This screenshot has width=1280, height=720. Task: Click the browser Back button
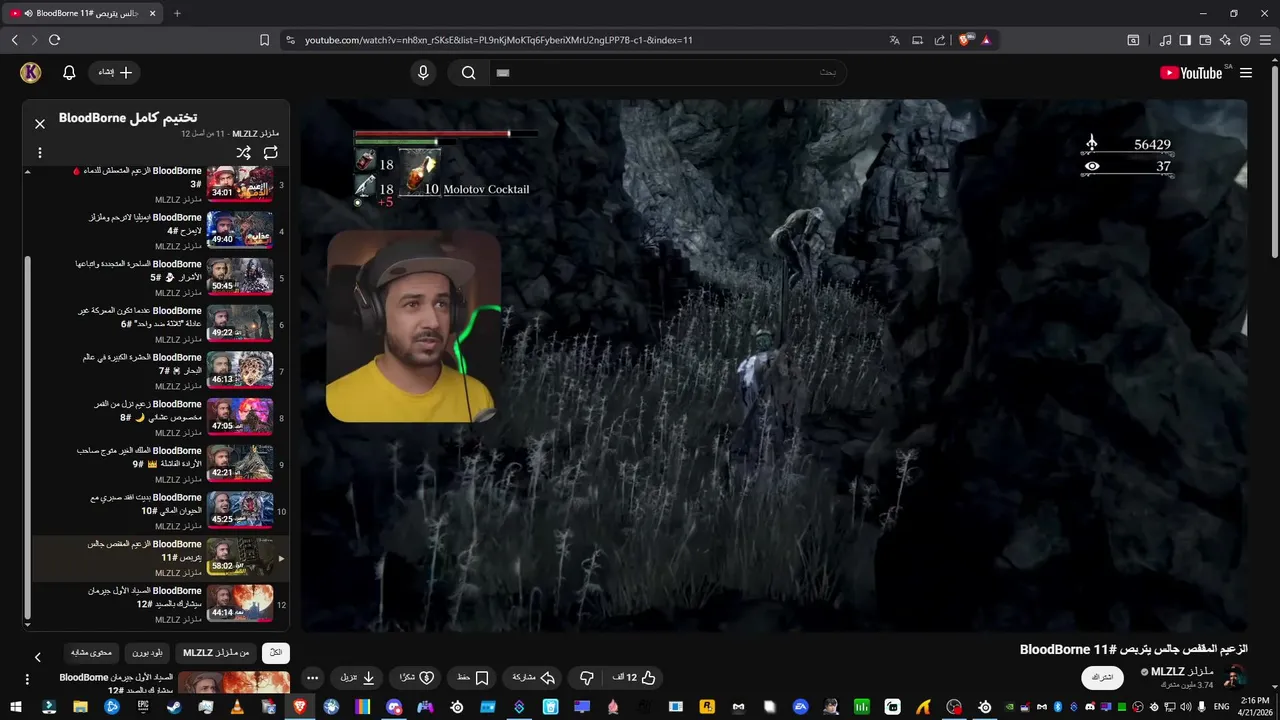15,40
